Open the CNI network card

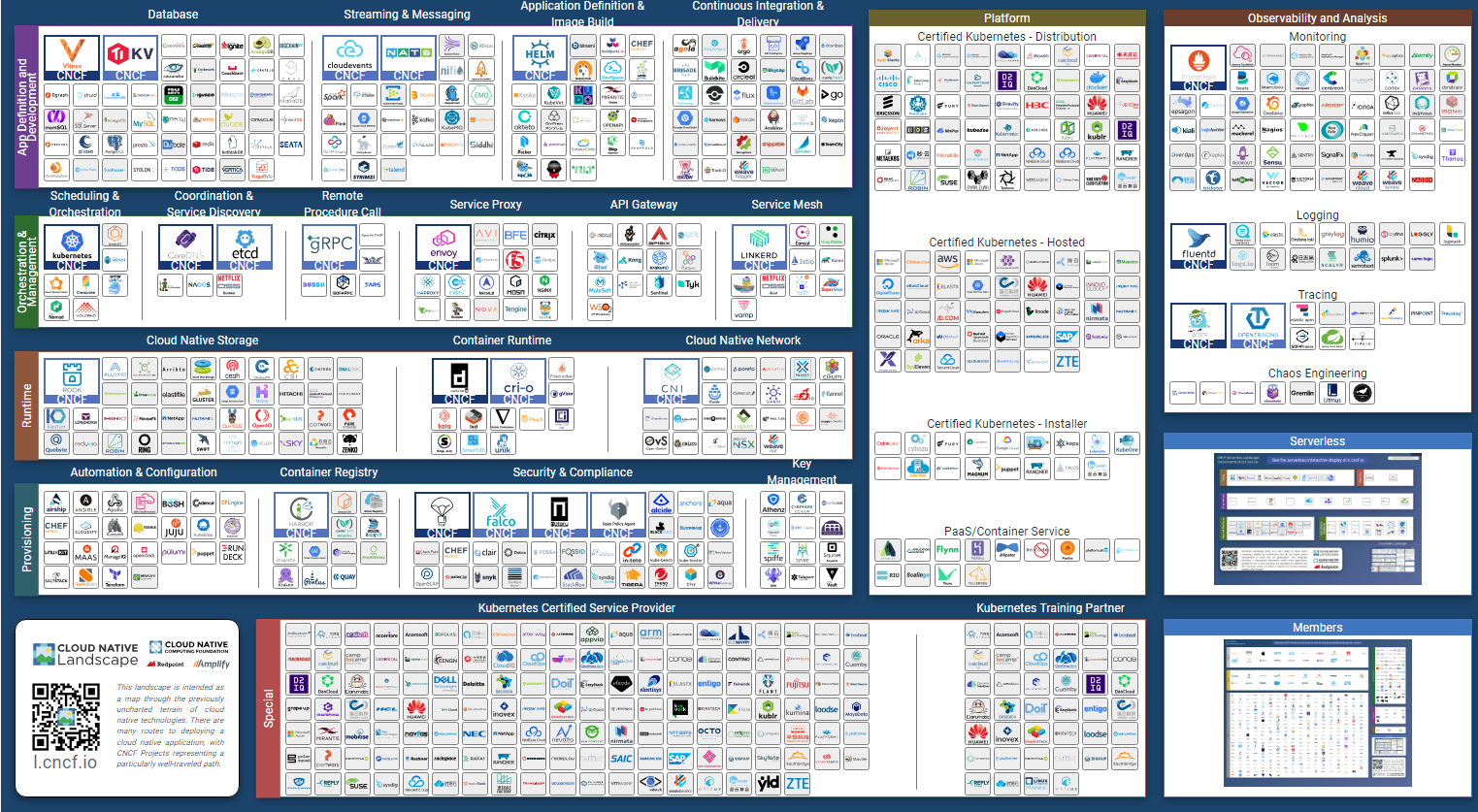click(673, 381)
